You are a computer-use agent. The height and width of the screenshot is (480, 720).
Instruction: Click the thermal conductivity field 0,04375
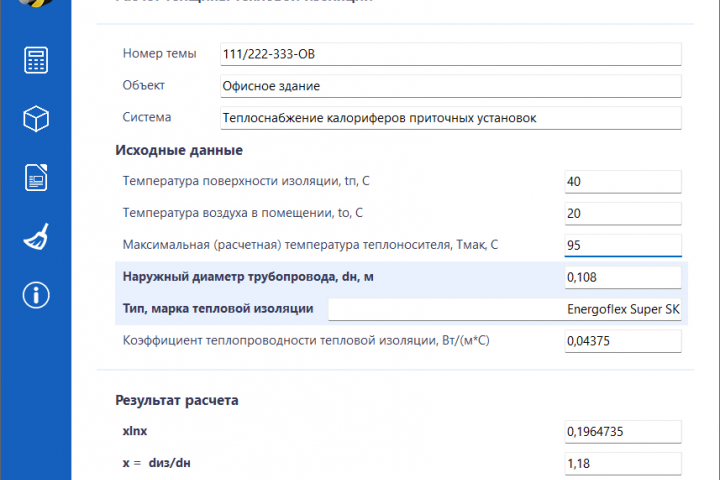623,341
